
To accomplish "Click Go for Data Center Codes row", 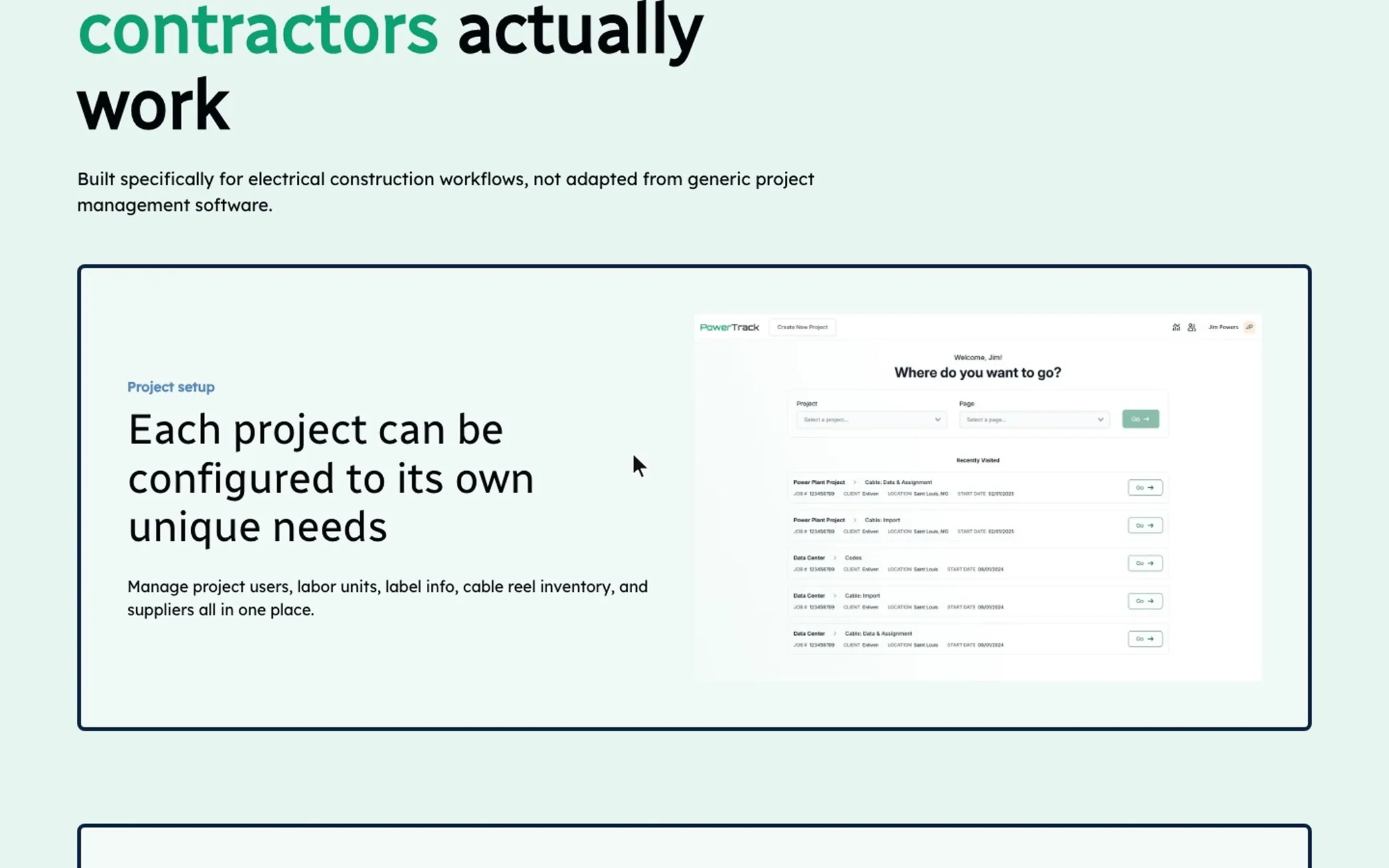I will pyautogui.click(x=1145, y=563).
